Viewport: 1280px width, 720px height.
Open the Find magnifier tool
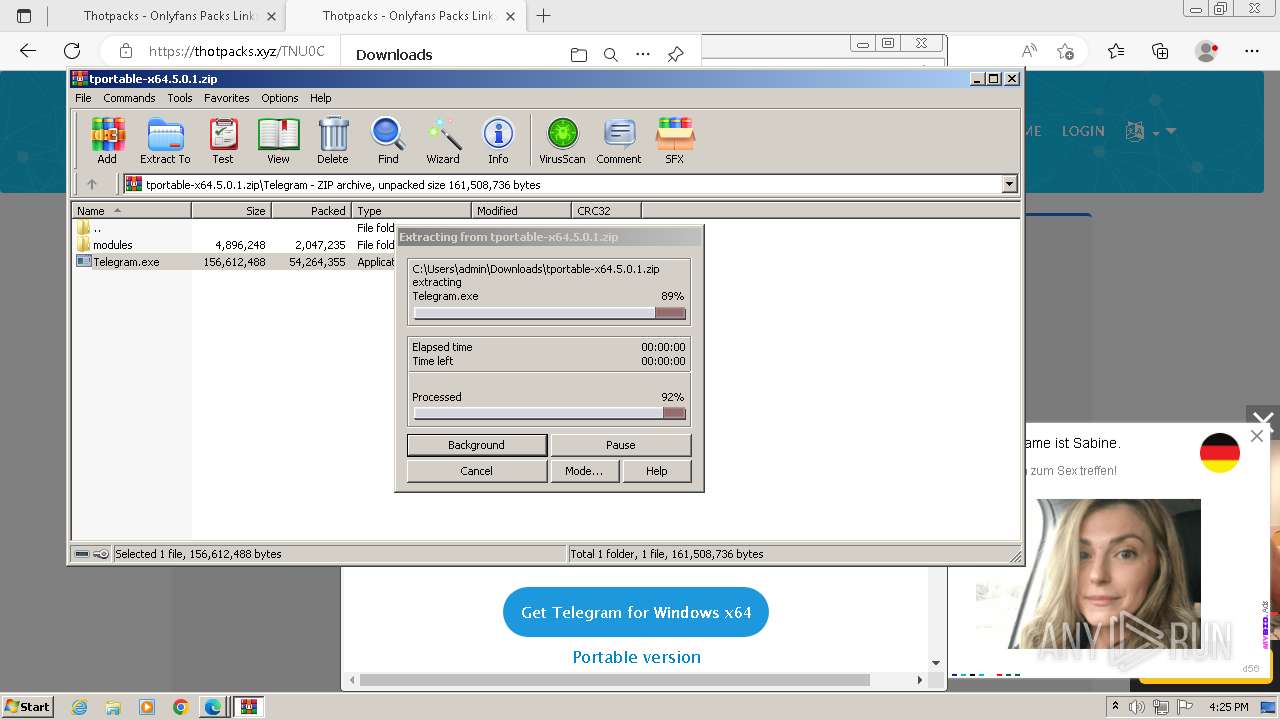[x=388, y=140]
